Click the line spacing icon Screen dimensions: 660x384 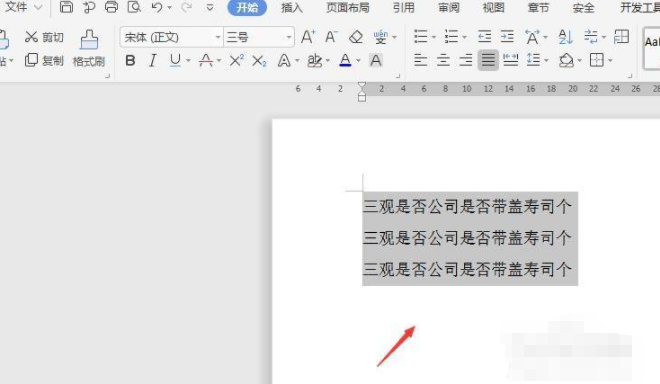[533, 61]
